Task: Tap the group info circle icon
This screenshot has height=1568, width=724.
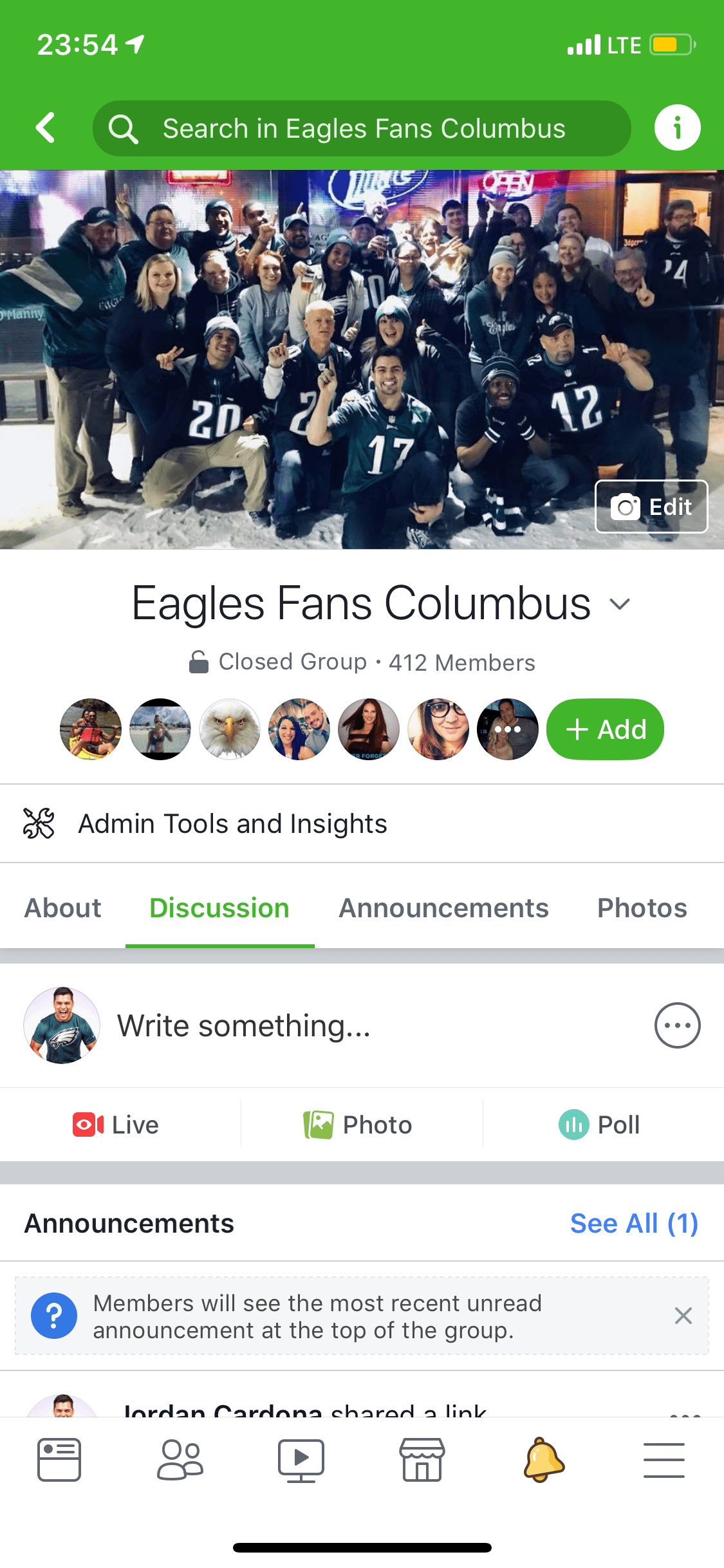Action: click(677, 127)
